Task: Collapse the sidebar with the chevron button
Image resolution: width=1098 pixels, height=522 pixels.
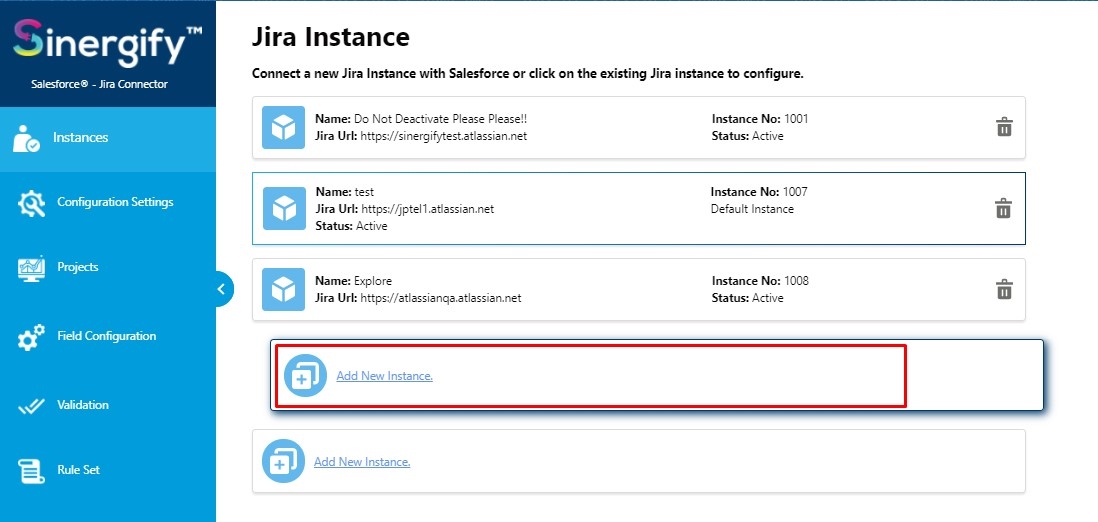Action: tap(221, 289)
